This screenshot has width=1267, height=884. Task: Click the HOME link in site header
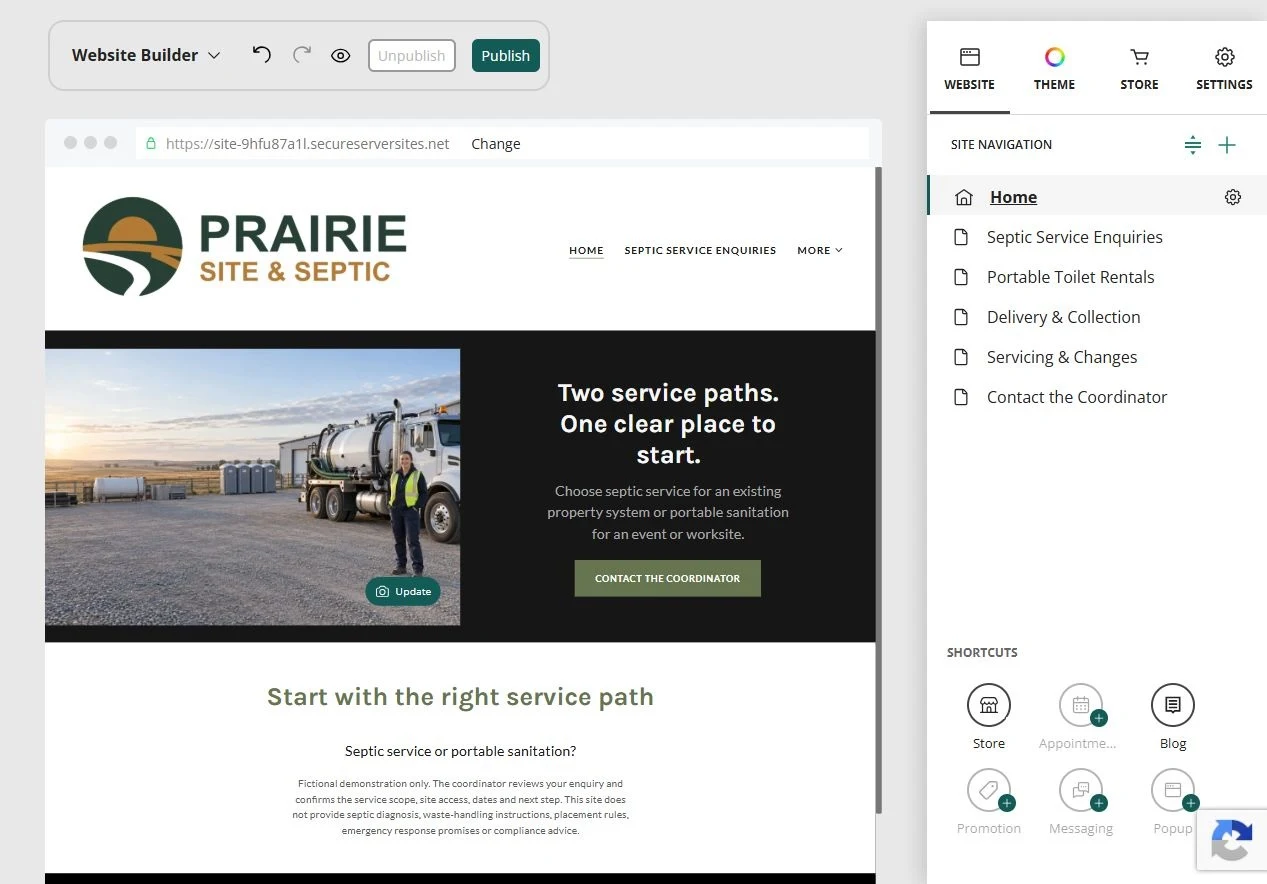tap(586, 250)
